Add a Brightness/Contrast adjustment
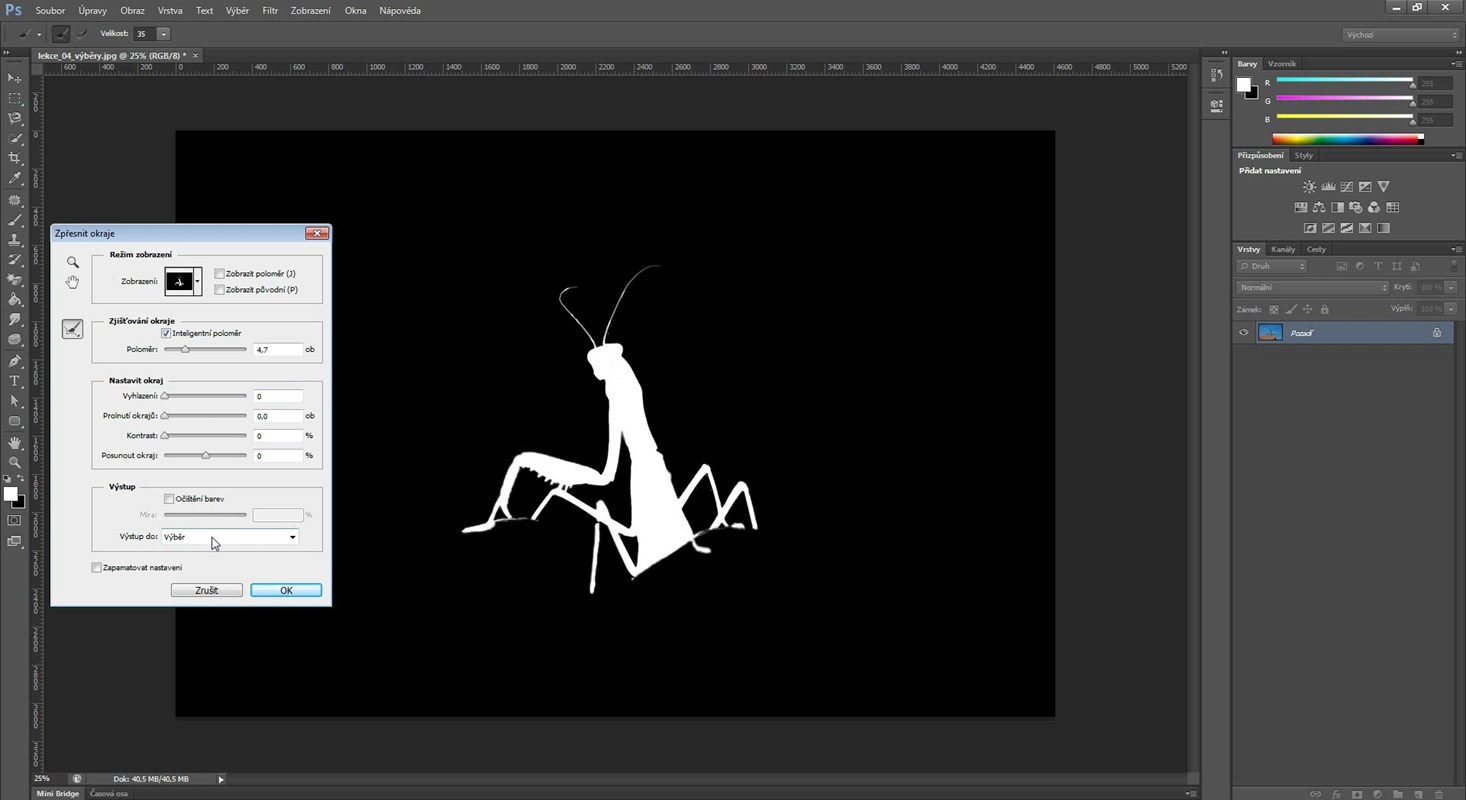Viewport: 1466px width, 800px height. pos(1309,187)
